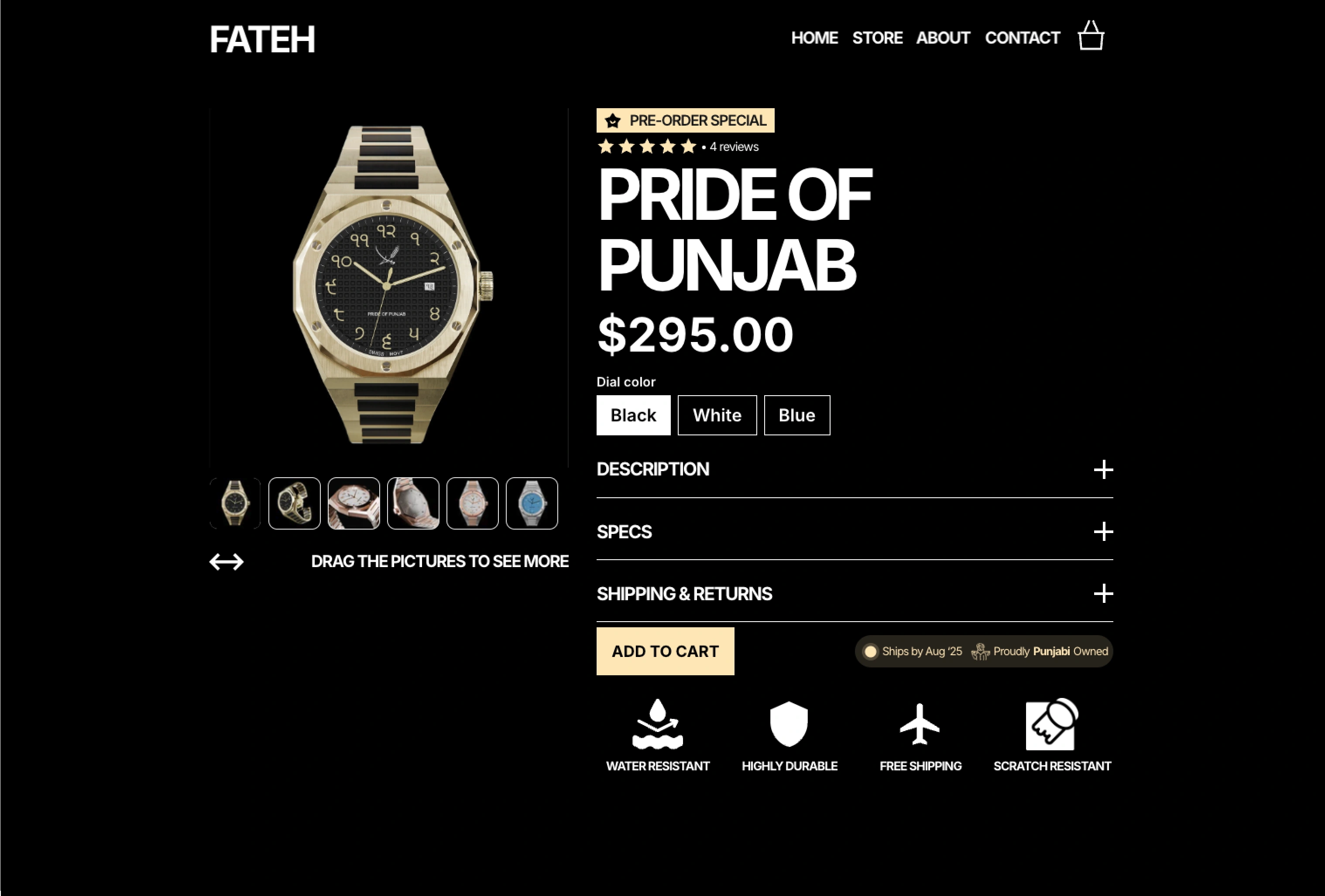Screen dimensions: 1325x896
Task: Add the watch to cart
Action: click(x=666, y=651)
